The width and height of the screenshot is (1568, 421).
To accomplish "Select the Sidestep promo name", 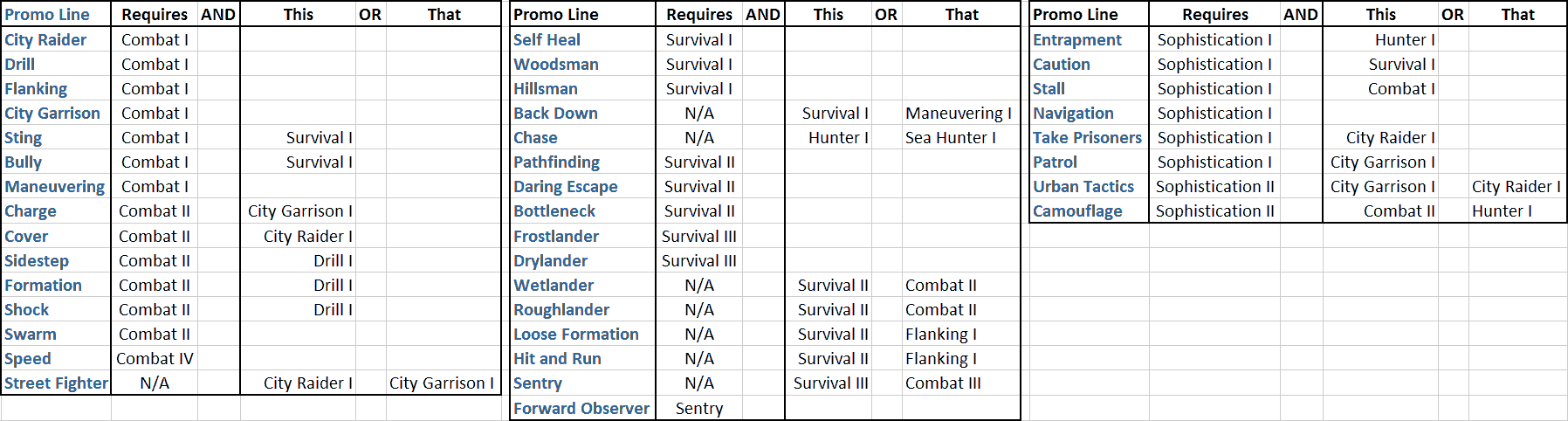I will point(37,260).
